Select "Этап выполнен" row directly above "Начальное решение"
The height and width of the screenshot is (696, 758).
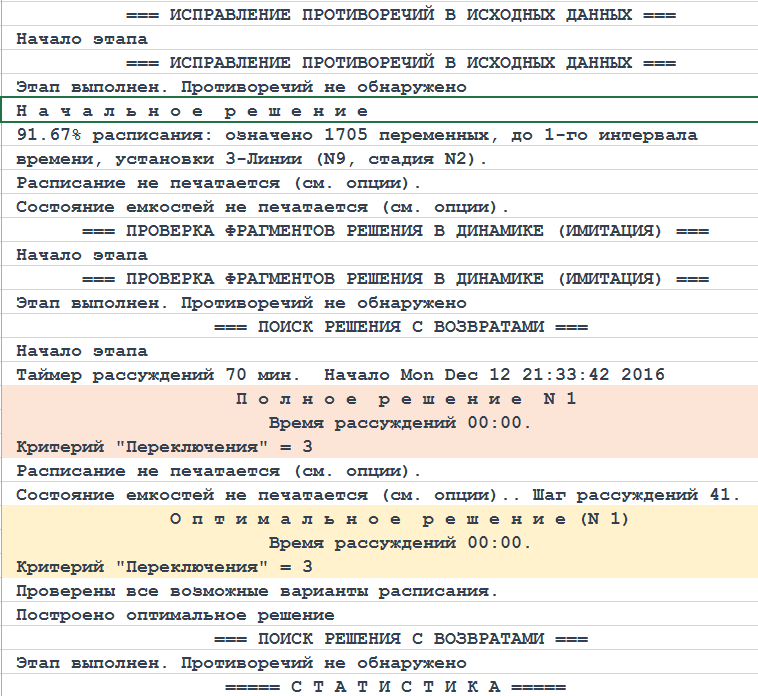tap(241, 87)
